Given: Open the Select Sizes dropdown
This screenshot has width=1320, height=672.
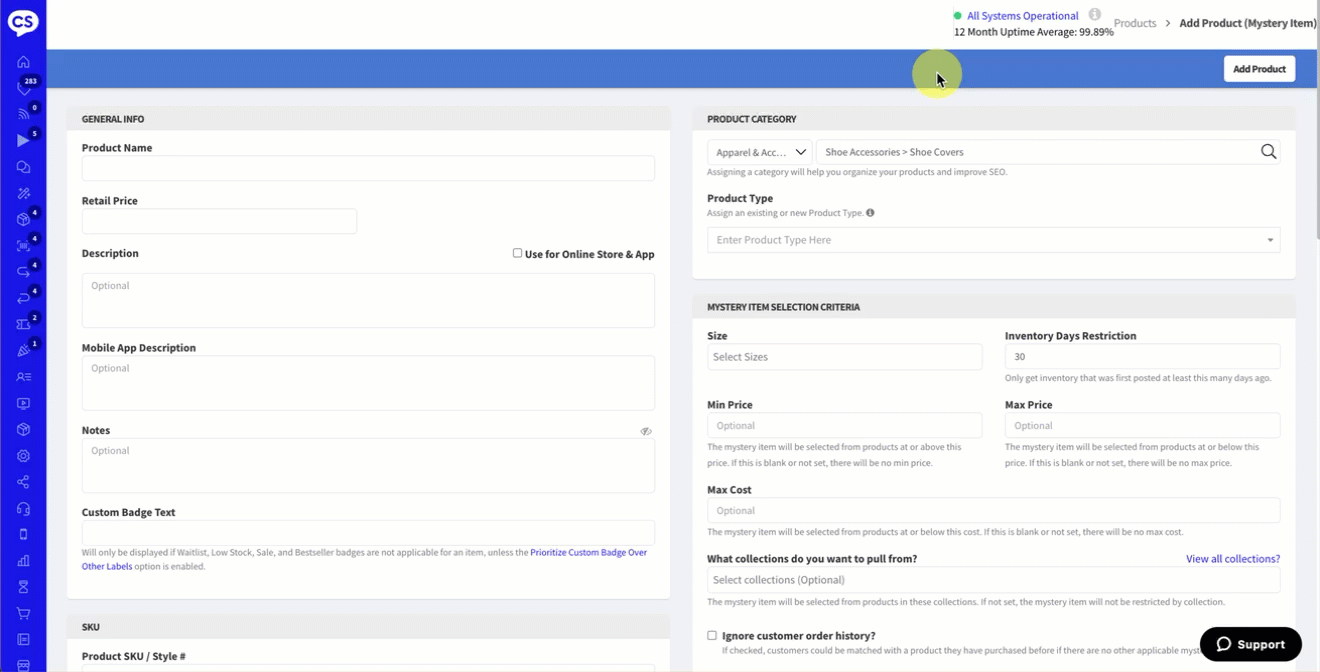Looking at the screenshot, I should (x=844, y=357).
